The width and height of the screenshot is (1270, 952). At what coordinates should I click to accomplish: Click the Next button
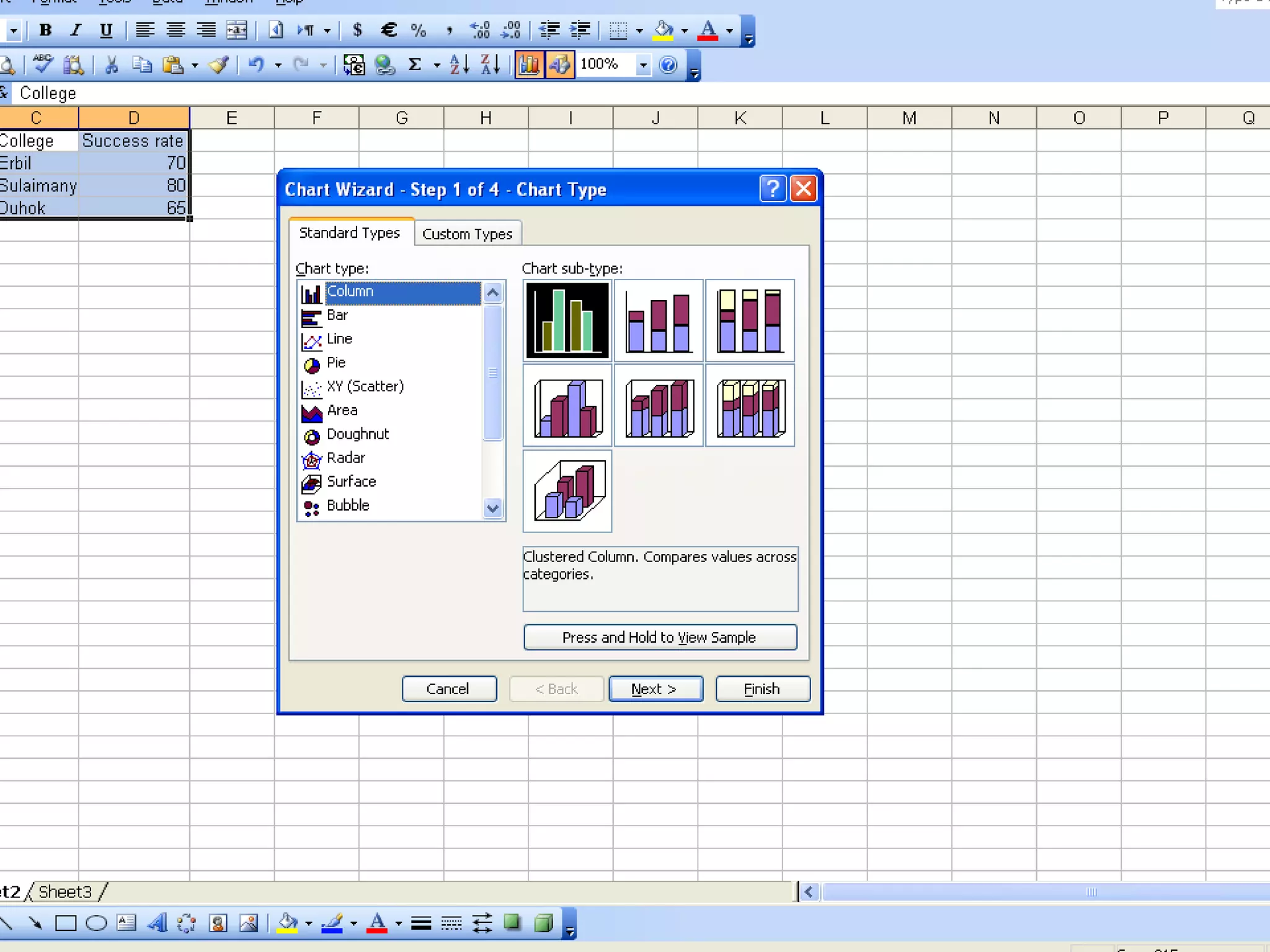655,689
